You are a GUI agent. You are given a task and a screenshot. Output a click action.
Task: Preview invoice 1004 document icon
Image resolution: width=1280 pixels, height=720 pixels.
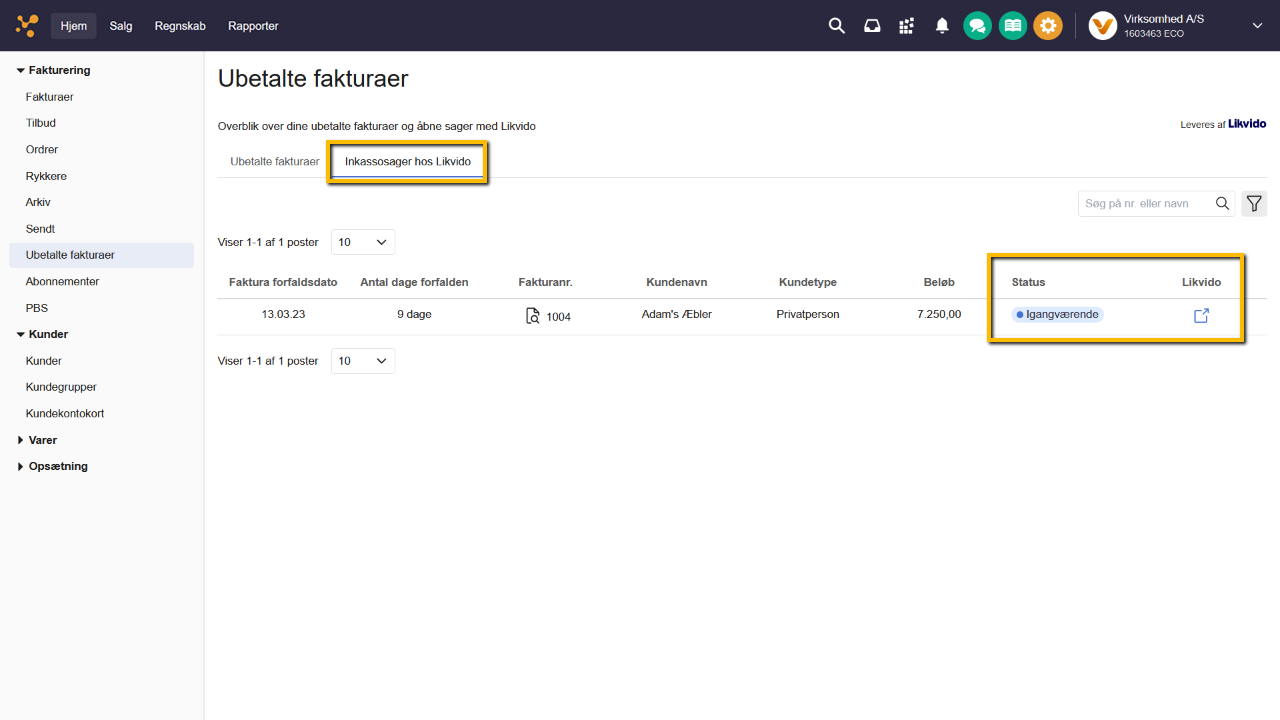(533, 316)
